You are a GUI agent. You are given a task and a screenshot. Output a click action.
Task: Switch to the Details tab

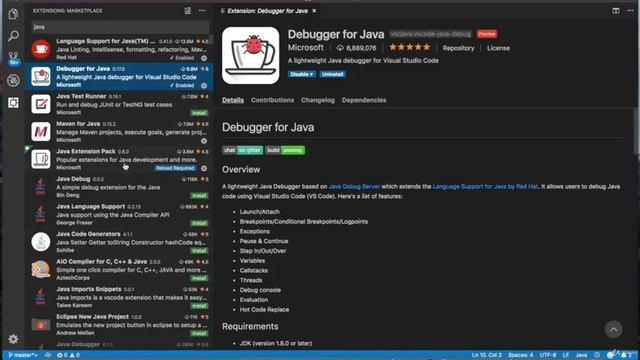(233, 100)
